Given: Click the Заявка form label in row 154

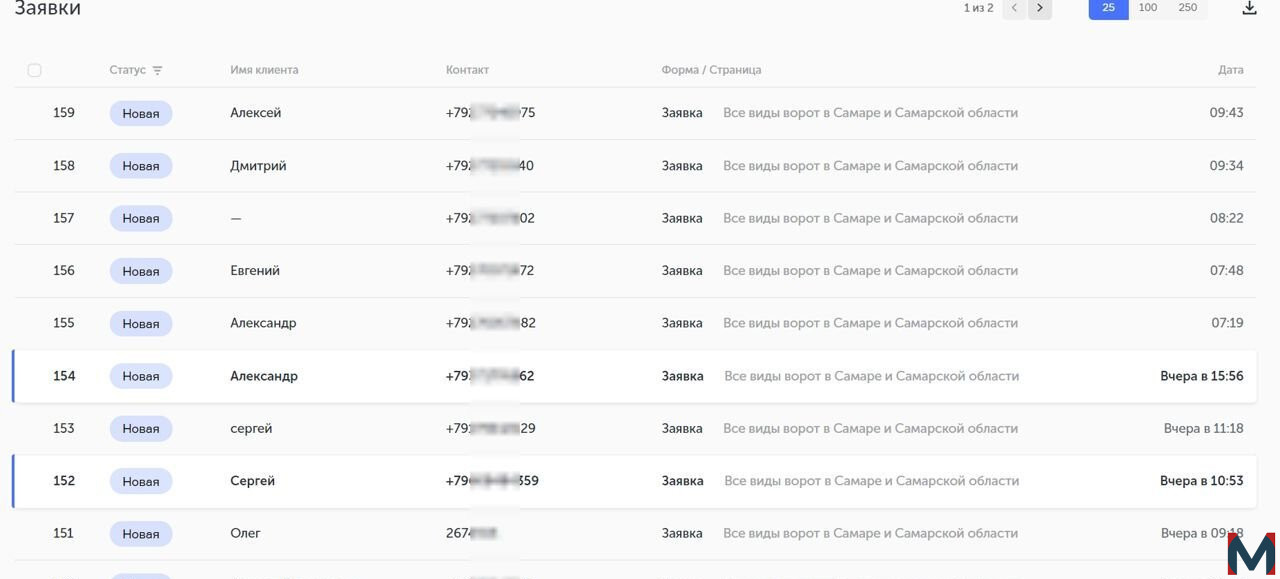Looking at the screenshot, I should (682, 376).
